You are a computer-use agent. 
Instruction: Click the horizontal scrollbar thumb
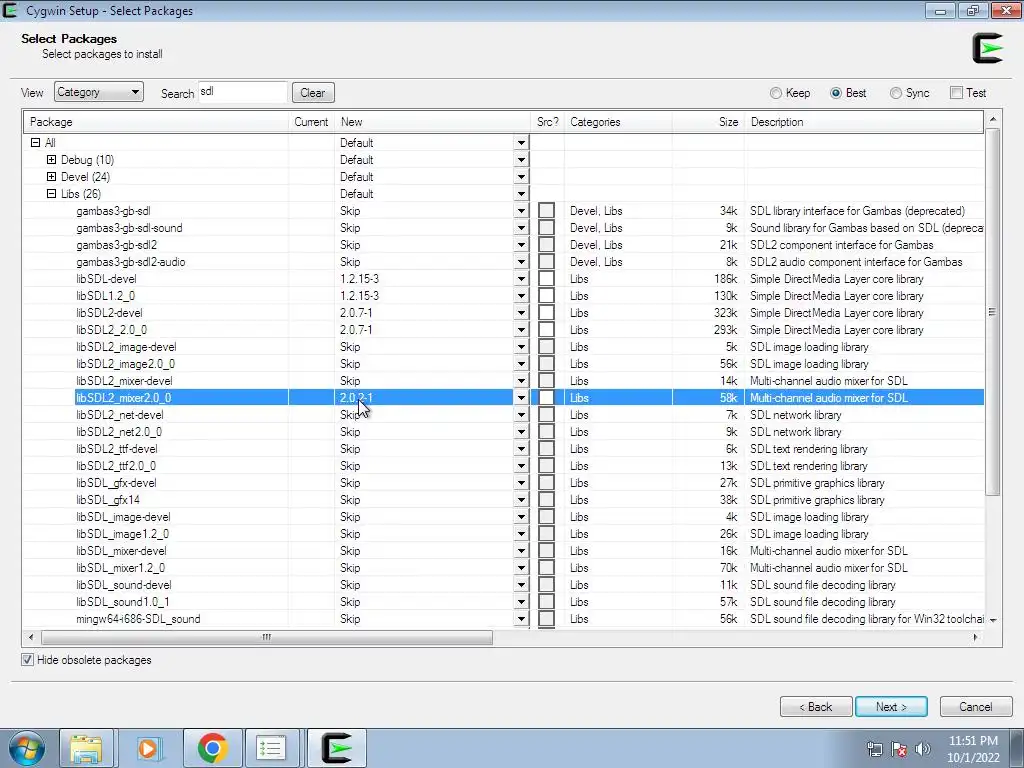coord(266,637)
